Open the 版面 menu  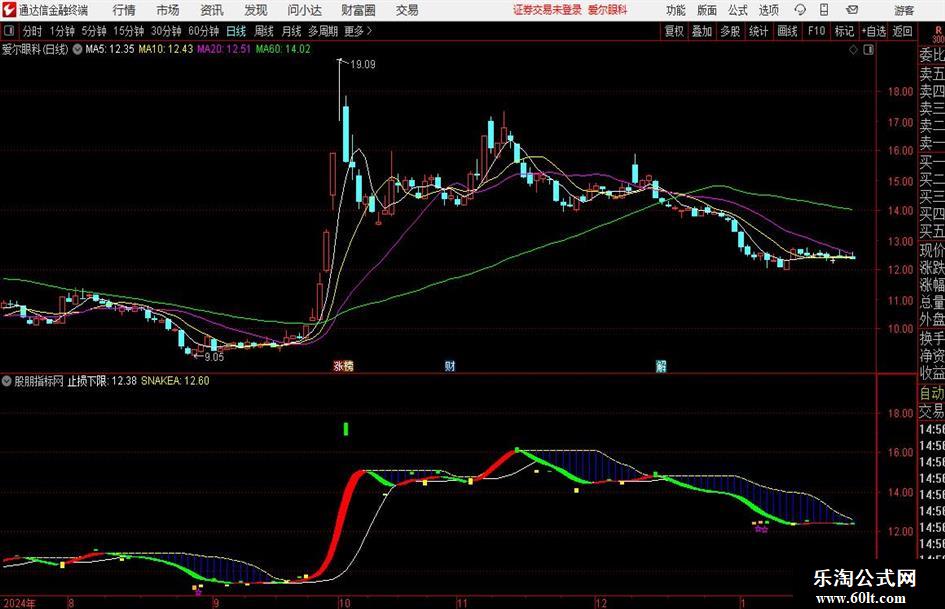click(x=706, y=10)
